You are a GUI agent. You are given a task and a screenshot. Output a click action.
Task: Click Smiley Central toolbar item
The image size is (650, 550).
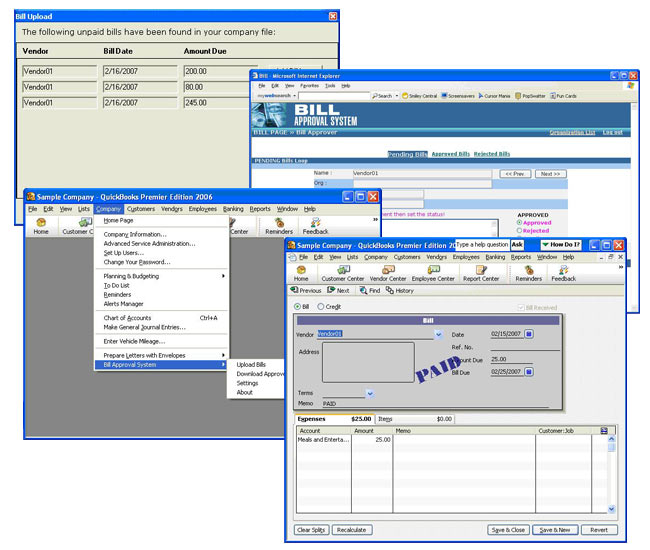click(x=420, y=96)
